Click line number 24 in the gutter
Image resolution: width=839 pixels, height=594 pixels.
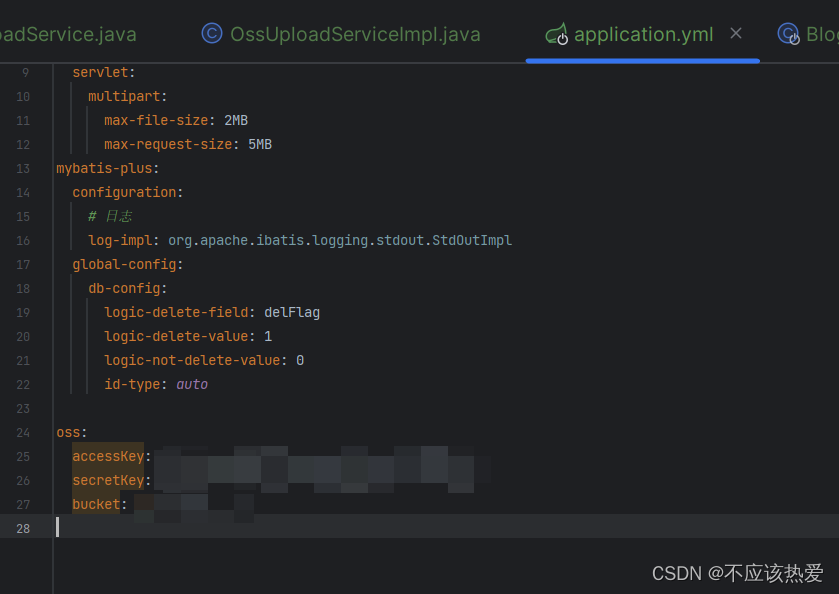pos(23,432)
